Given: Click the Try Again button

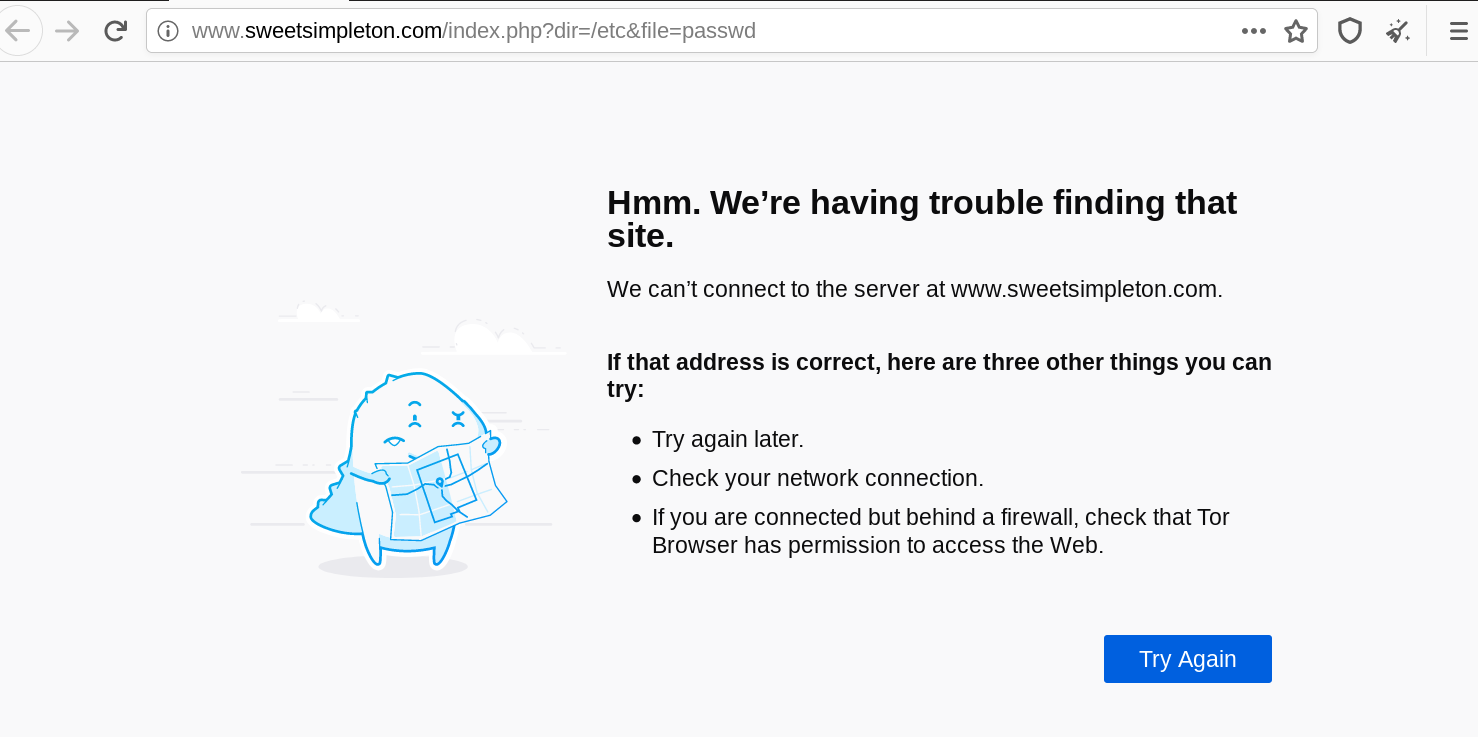Looking at the screenshot, I should [x=1187, y=659].
